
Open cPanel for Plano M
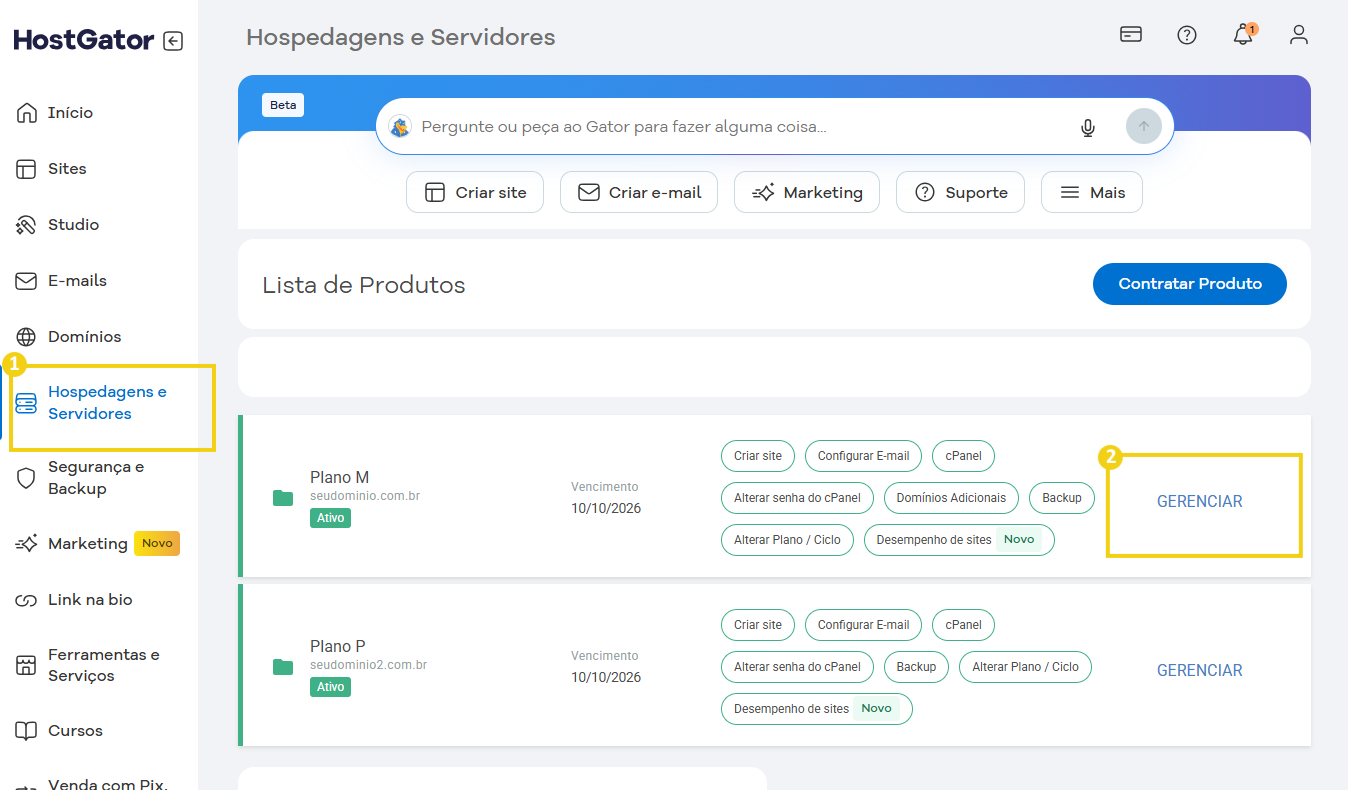click(x=963, y=456)
